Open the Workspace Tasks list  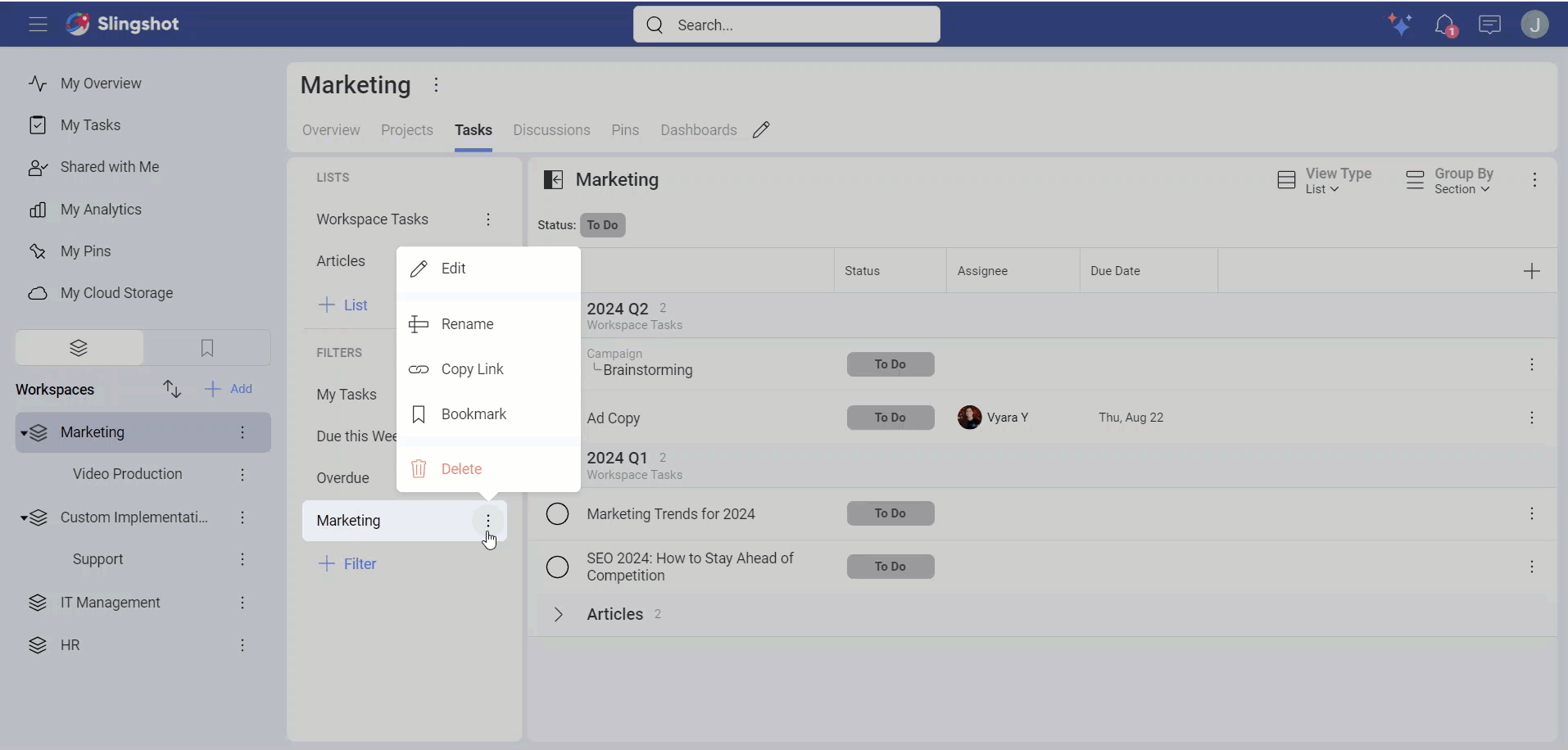pyautogui.click(x=373, y=219)
